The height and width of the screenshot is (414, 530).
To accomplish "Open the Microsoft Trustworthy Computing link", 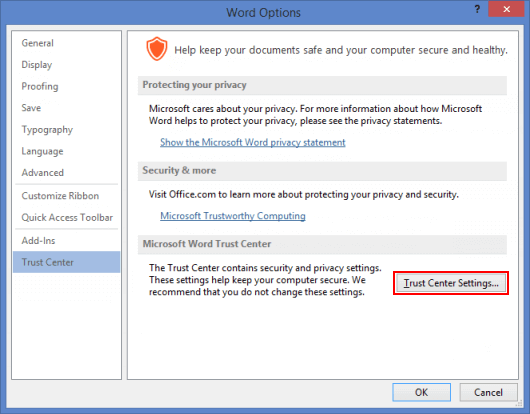I will (233, 216).
